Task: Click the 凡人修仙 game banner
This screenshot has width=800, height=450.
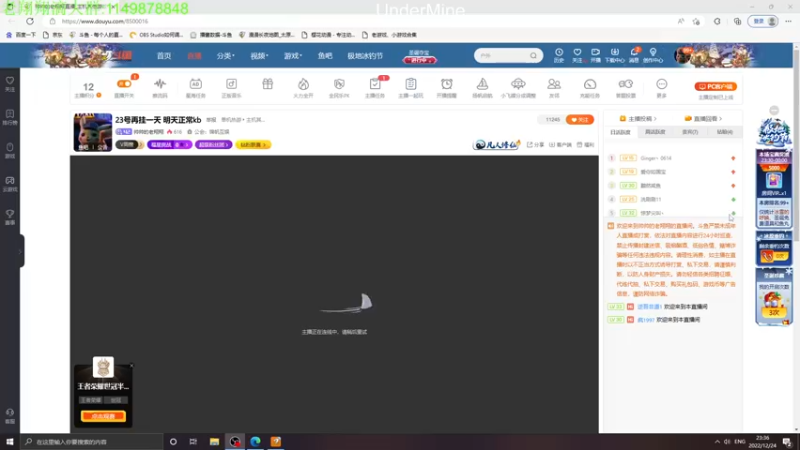Action: [x=496, y=144]
